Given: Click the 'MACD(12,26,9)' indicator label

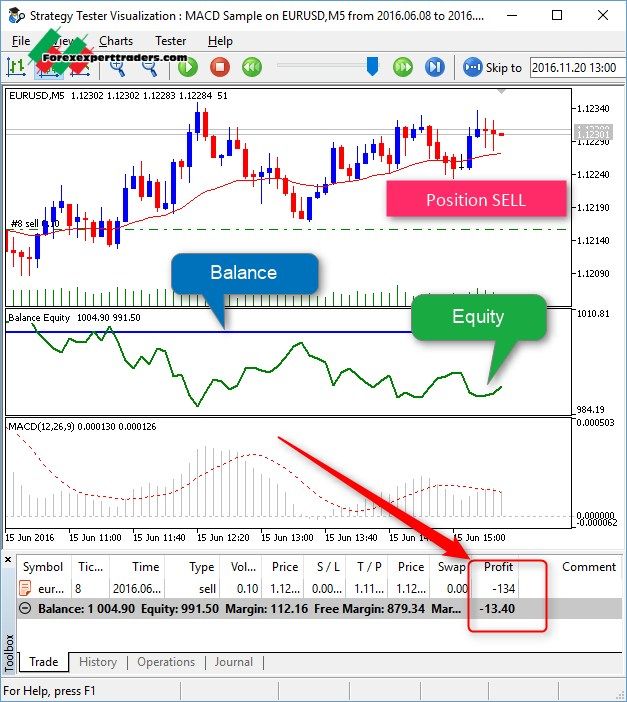Looking at the screenshot, I should click(41, 426).
